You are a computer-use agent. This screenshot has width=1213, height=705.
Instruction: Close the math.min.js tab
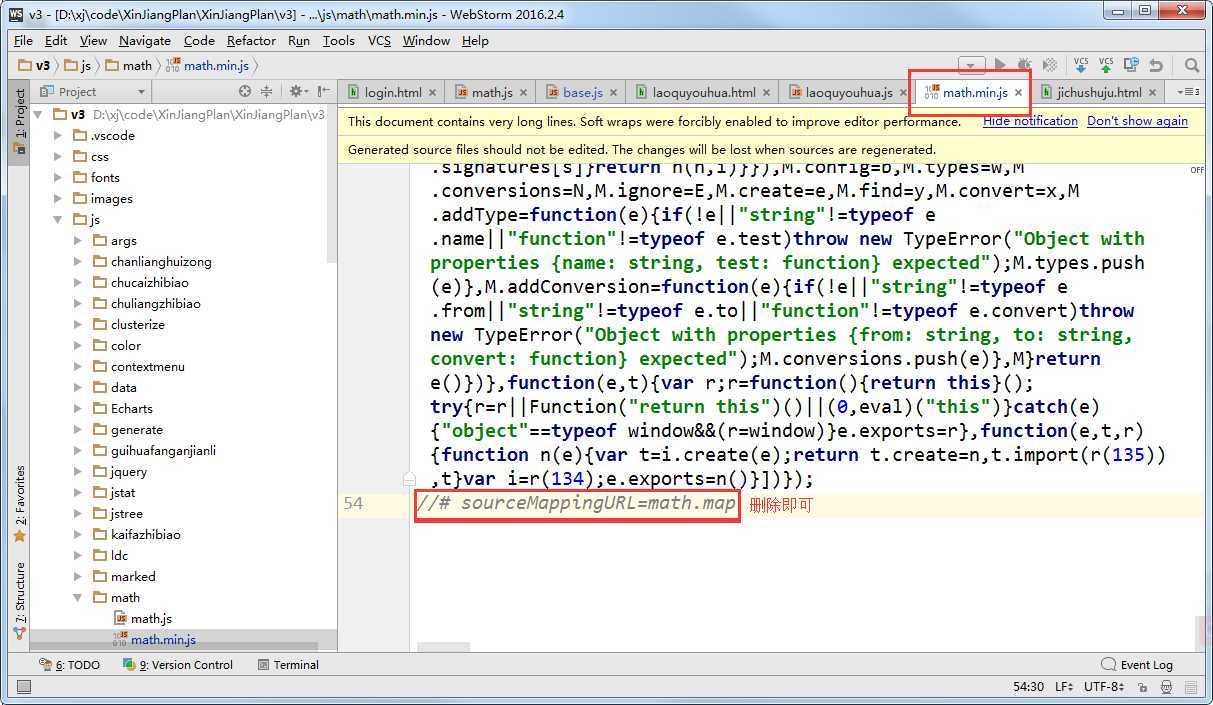coord(1018,92)
